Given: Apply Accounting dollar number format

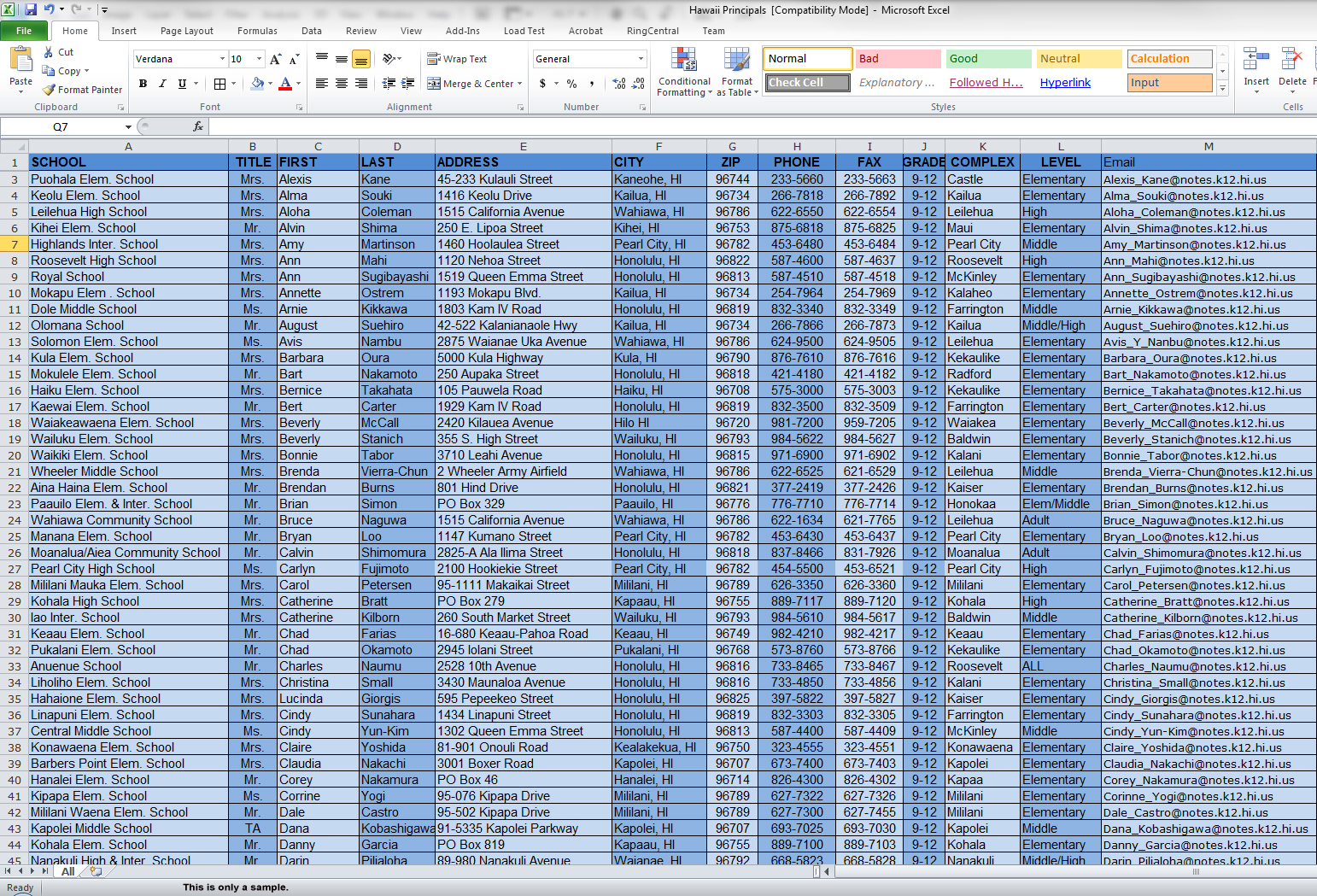Looking at the screenshot, I should point(542,84).
